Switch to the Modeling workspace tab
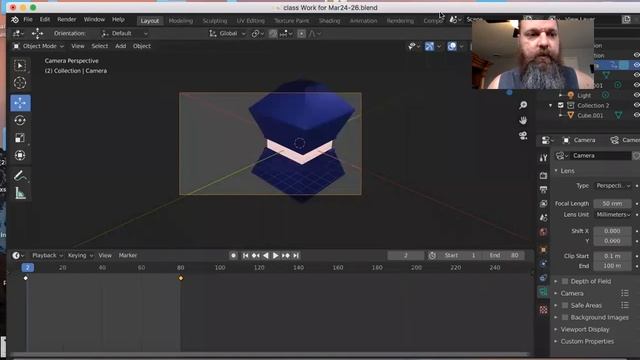Viewport: 640px width, 360px height. tap(180, 21)
